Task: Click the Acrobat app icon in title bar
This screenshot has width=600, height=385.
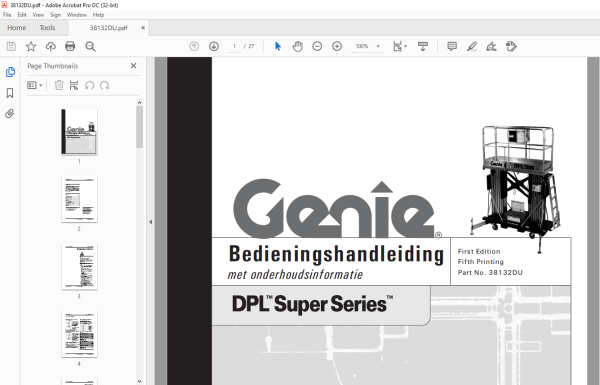Action: [4, 5]
